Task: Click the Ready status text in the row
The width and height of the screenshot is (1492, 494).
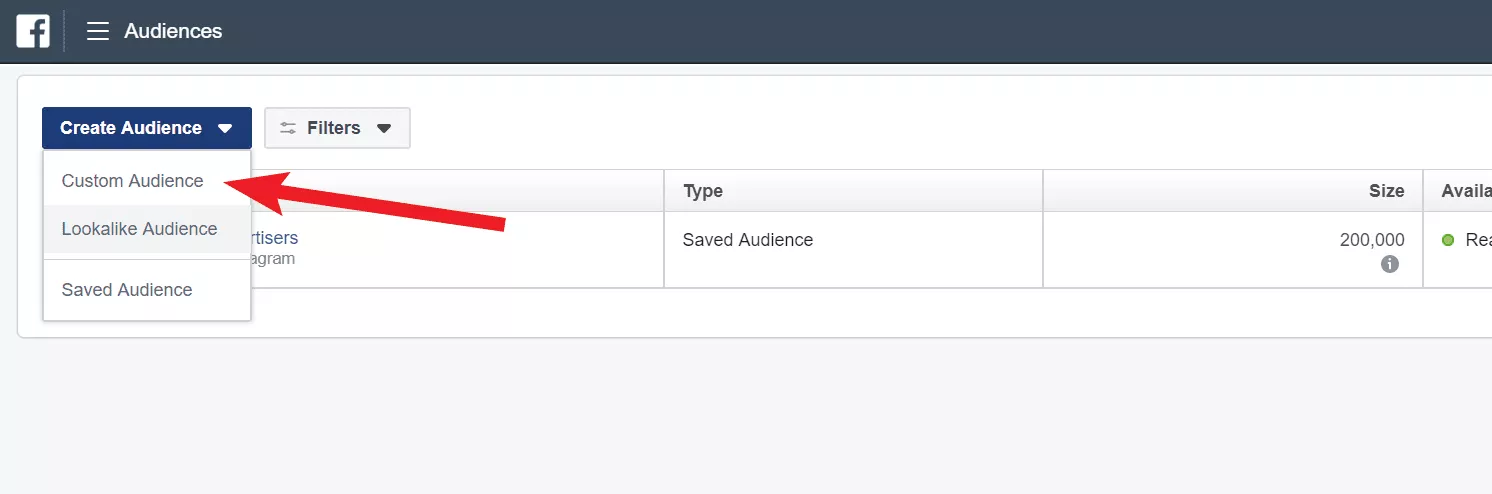Action: [1477, 240]
